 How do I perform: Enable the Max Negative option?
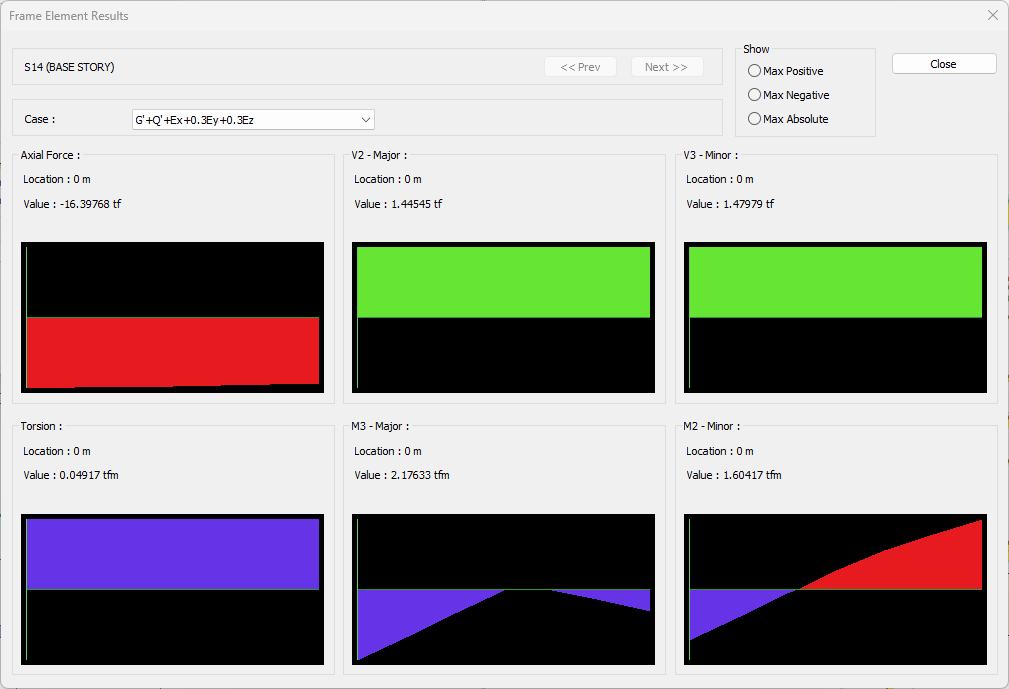(755, 95)
